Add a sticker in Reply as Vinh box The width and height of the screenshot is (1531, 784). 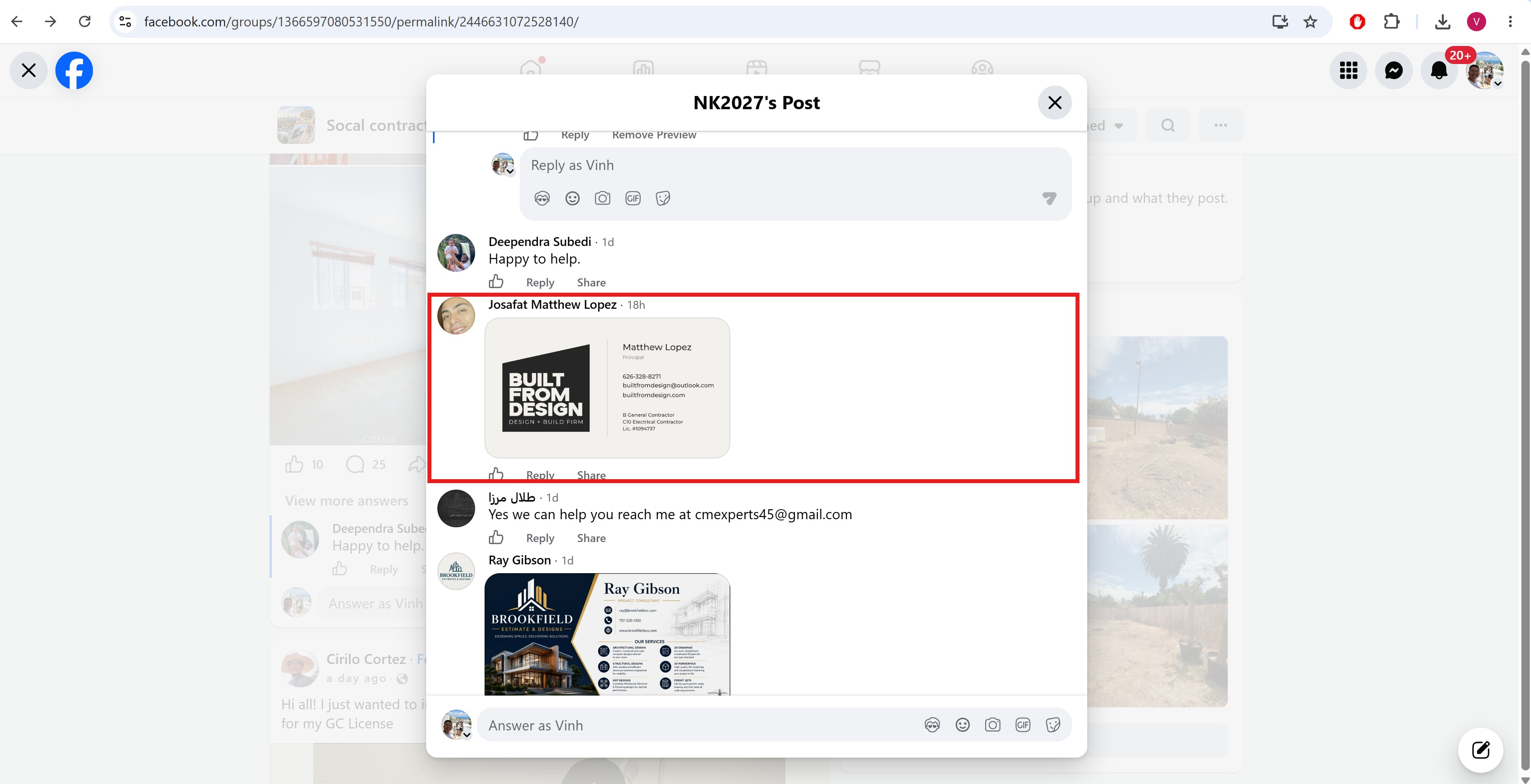coord(663,198)
